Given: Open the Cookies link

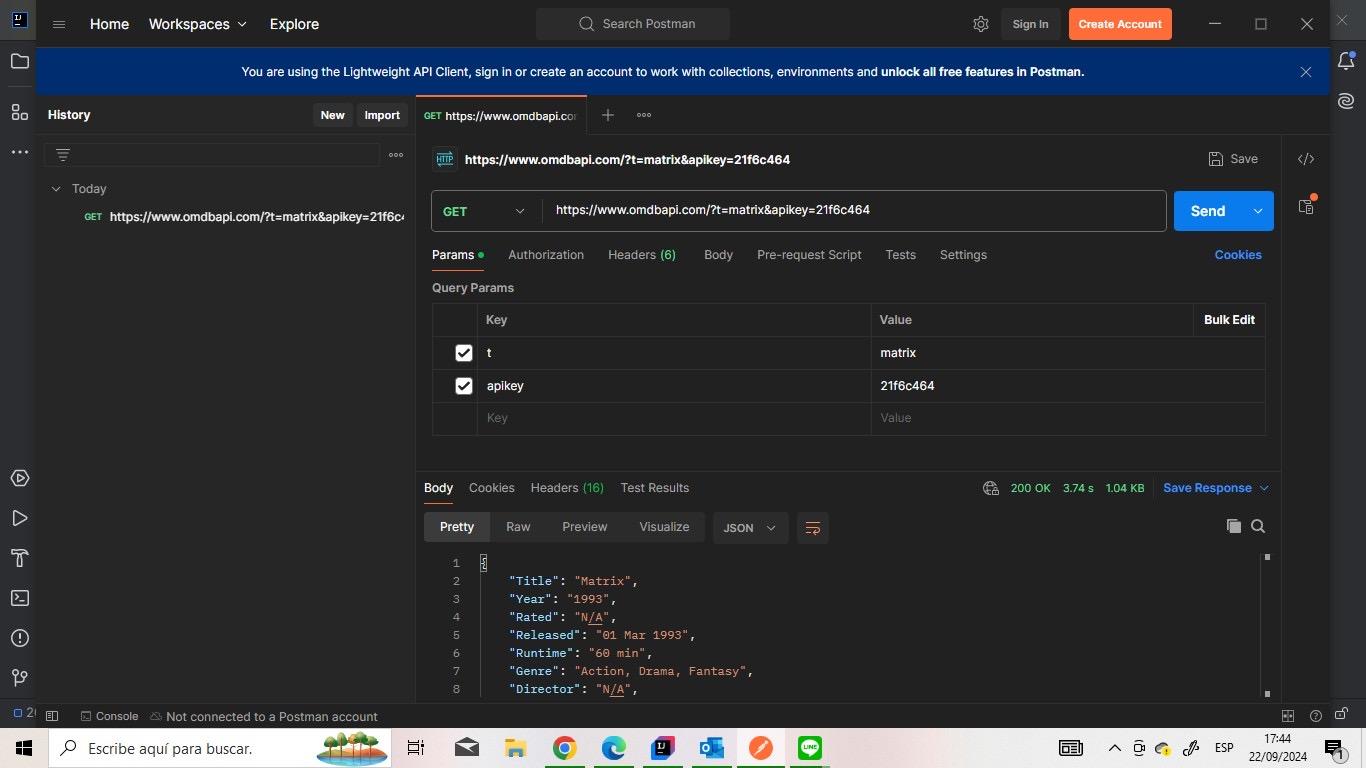Looking at the screenshot, I should (x=1238, y=255).
